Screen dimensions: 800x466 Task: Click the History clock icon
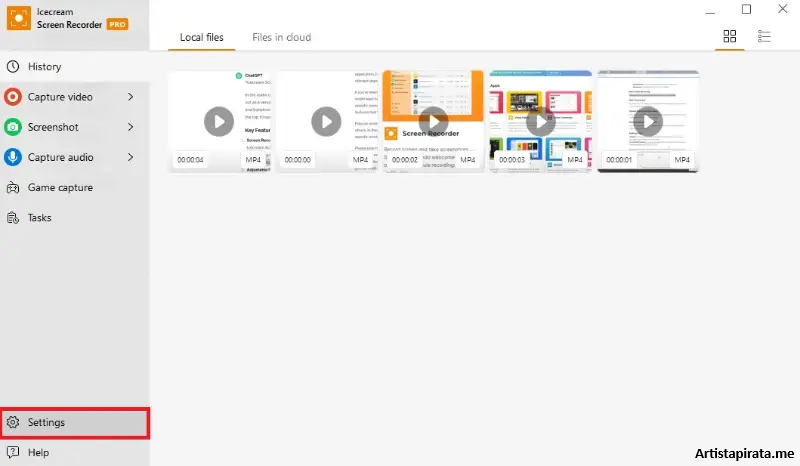[13, 66]
